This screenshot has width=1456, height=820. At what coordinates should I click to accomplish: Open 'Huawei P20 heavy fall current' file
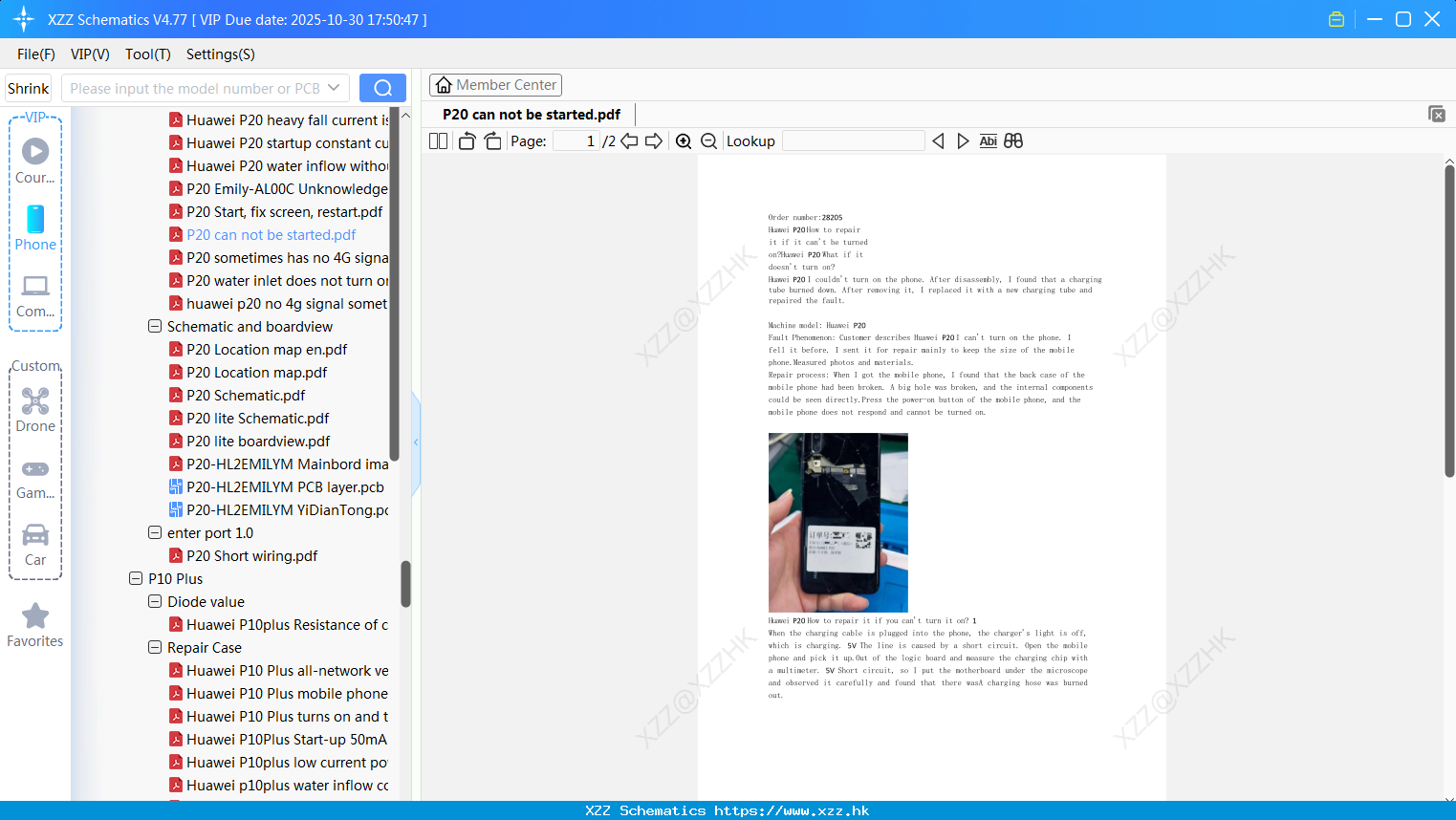278,119
